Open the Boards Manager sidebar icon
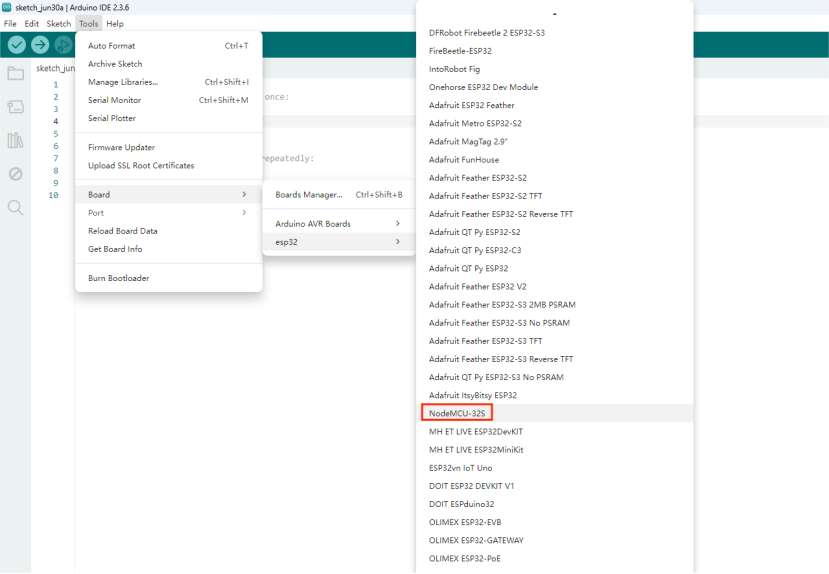The width and height of the screenshot is (829, 574). click(x=15, y=107)
